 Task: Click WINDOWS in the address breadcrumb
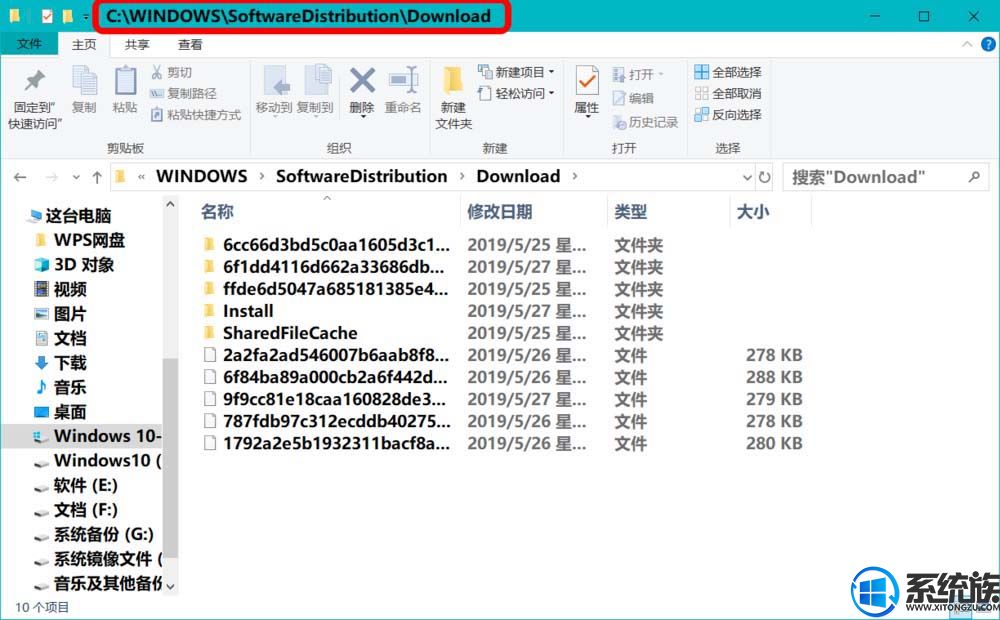point(202,177)
